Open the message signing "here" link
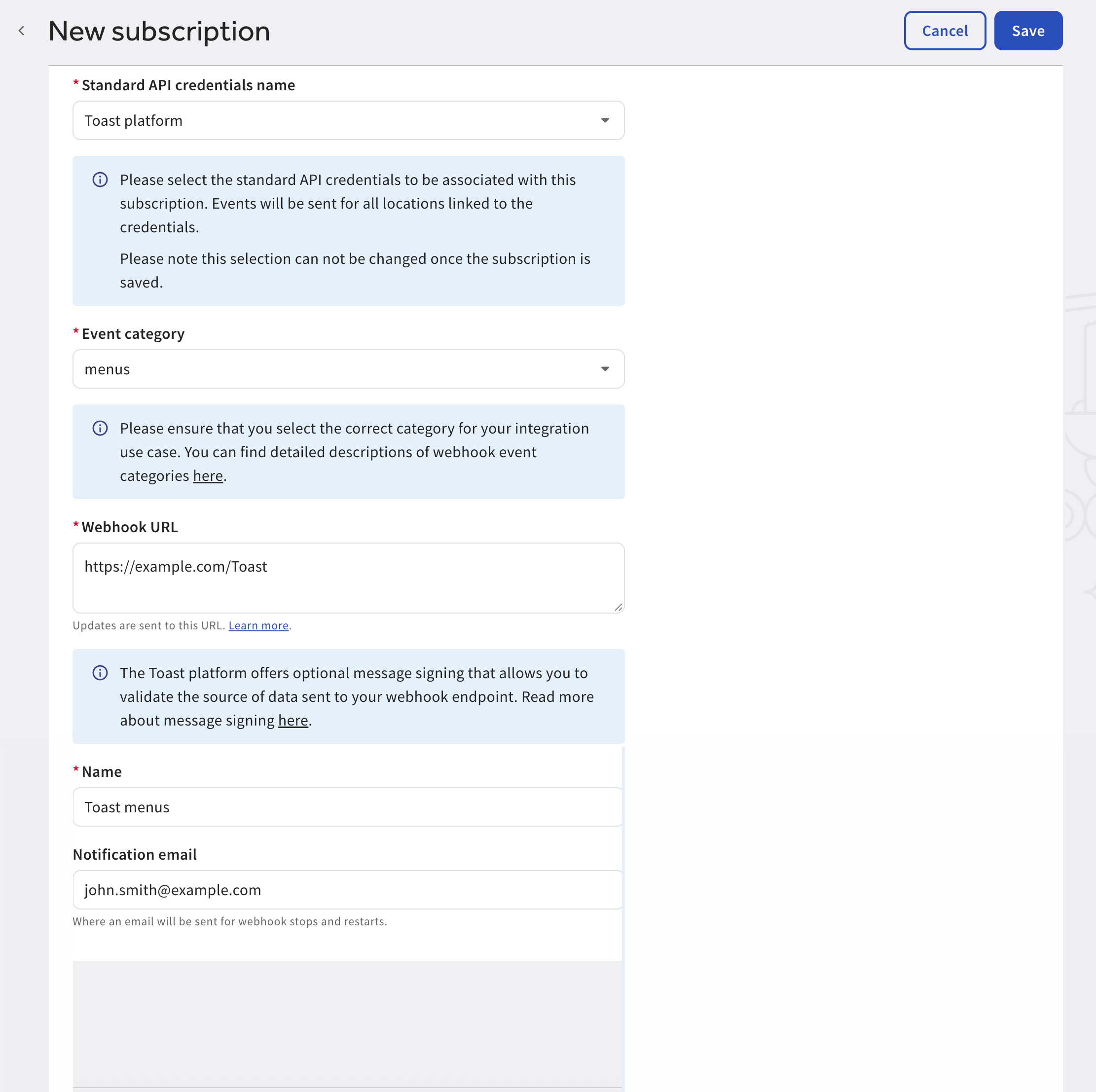The width and height of the screenshot is (1096, 1092). coord(292,720)
